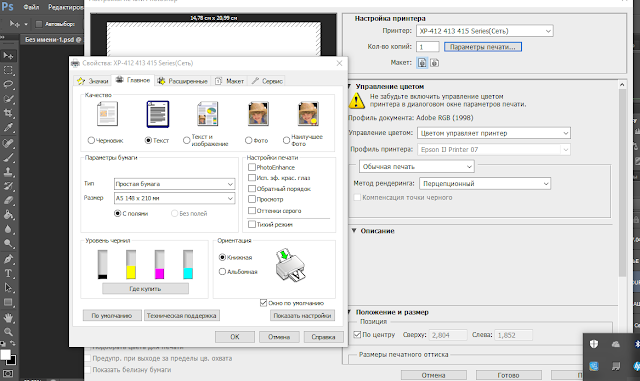Screen dimensions: 640x381
Task: Open Управление цветом dropdown
Action: [x=493, y=133]
